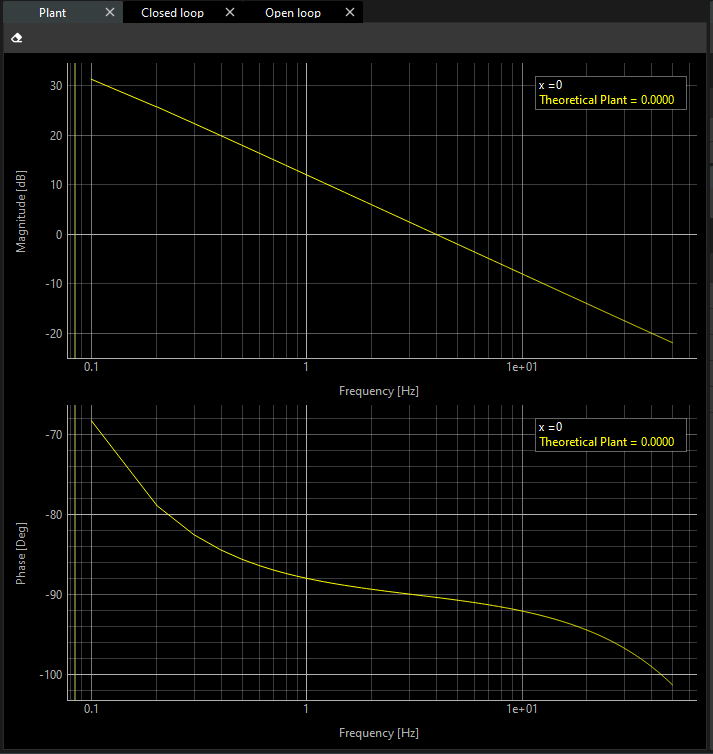Select the Open loop tab

tap(292, 13)
